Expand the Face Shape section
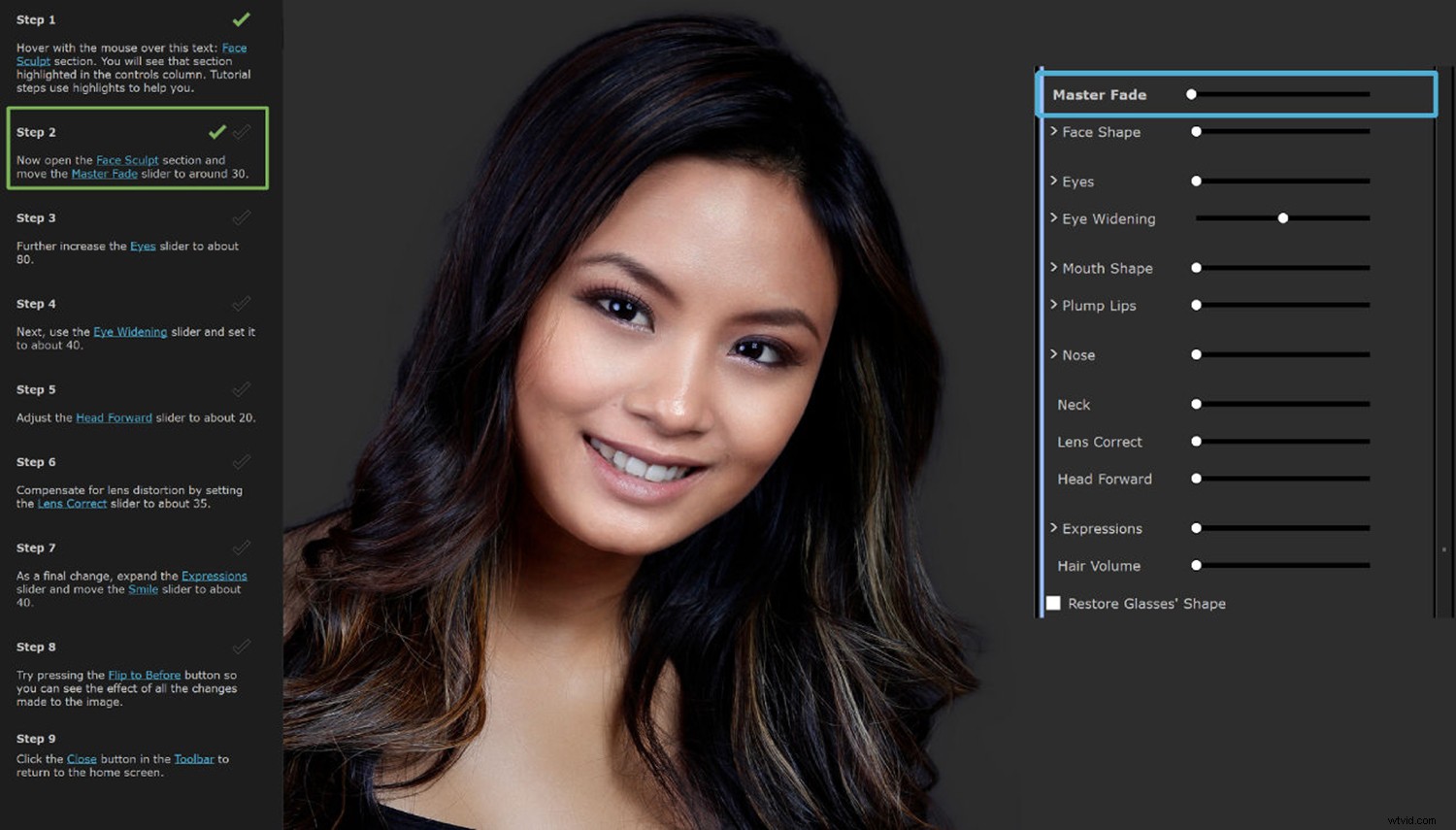 (1054, 131)
